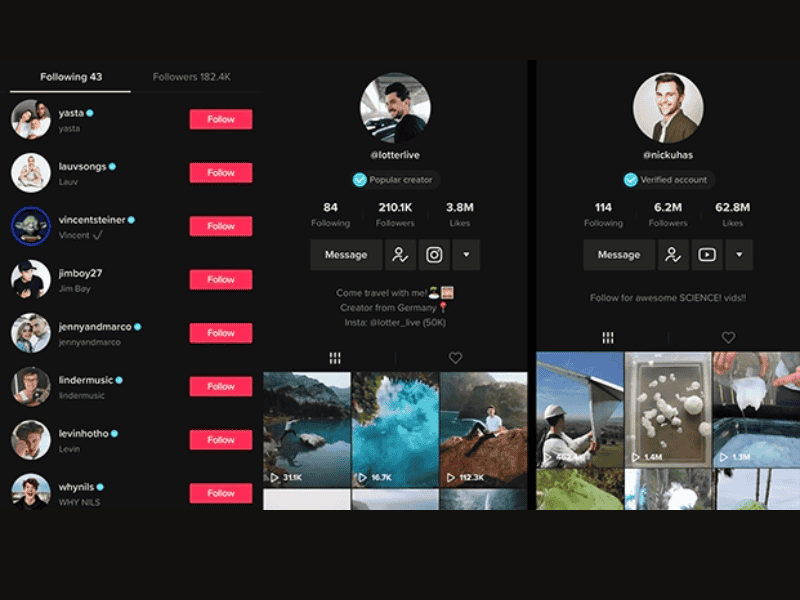Open YouTube link on nickuhas profile

(707, 255)
